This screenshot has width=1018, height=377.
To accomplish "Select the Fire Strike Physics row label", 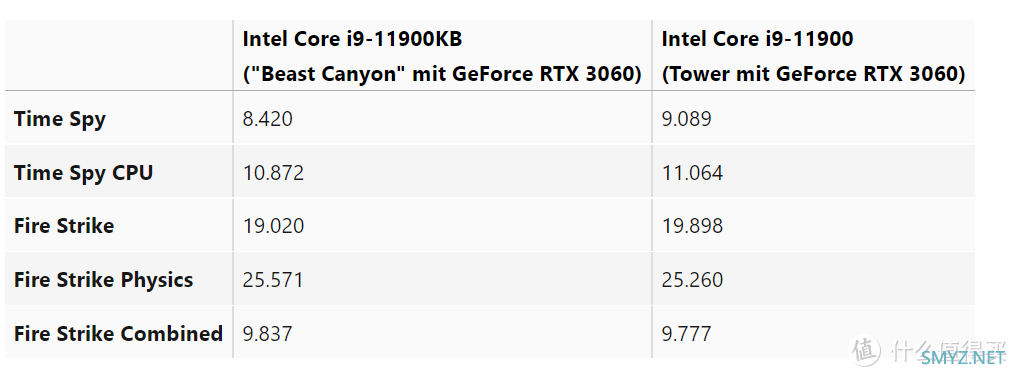I will [x=103, y=280].
